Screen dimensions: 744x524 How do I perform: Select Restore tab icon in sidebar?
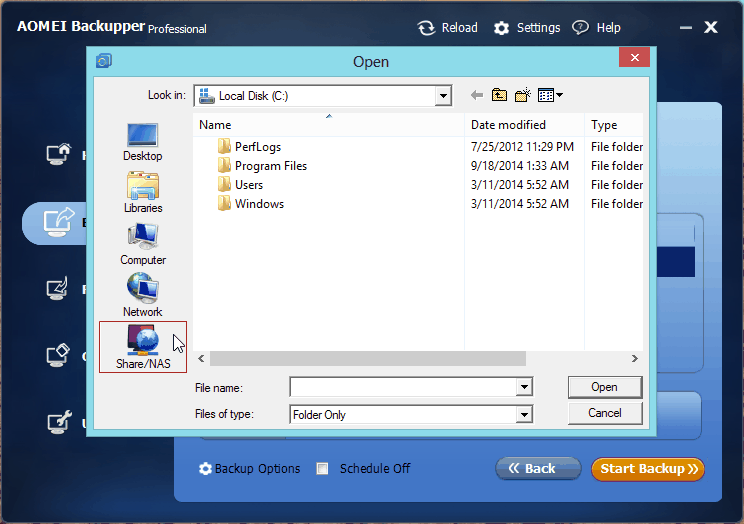(57, 289)
